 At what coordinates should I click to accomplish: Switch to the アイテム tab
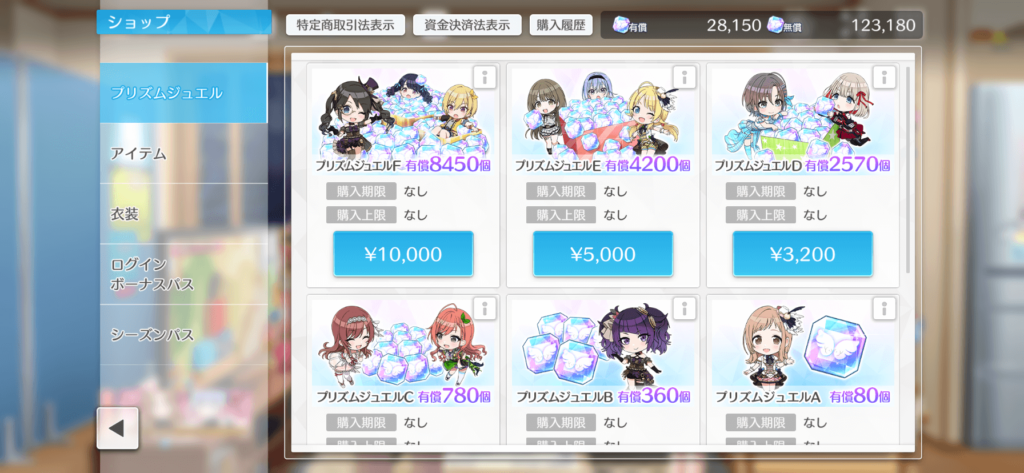click(x=184, y=154)
